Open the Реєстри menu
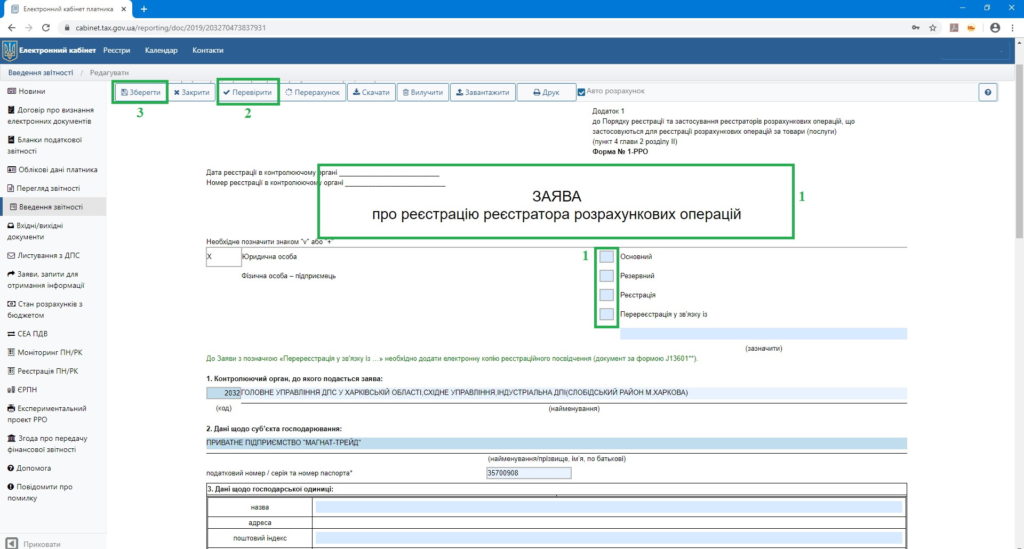This screenshot has width=1024, height=549. click(x=116, y=50)
